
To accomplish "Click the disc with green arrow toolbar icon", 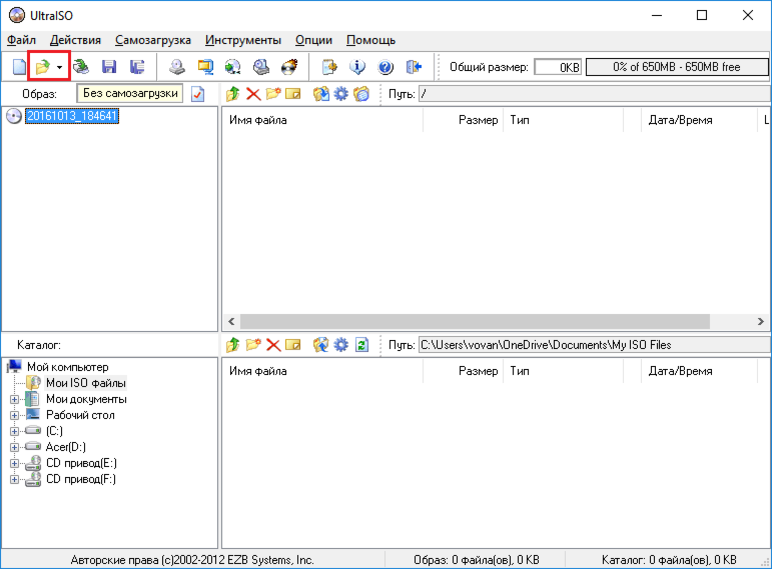I will point(233,67).
